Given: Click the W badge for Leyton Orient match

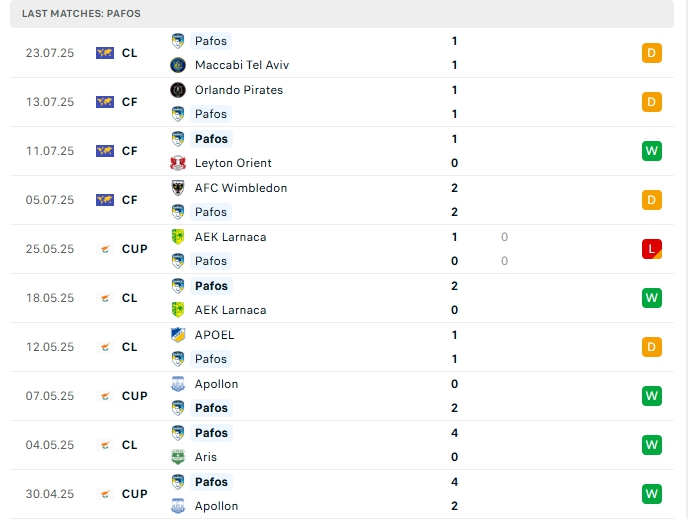Looking at the screenshot, I should point(652,151).
